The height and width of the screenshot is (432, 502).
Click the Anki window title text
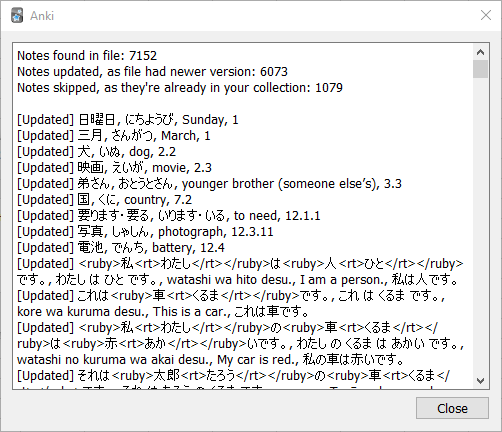pos(42,16)
